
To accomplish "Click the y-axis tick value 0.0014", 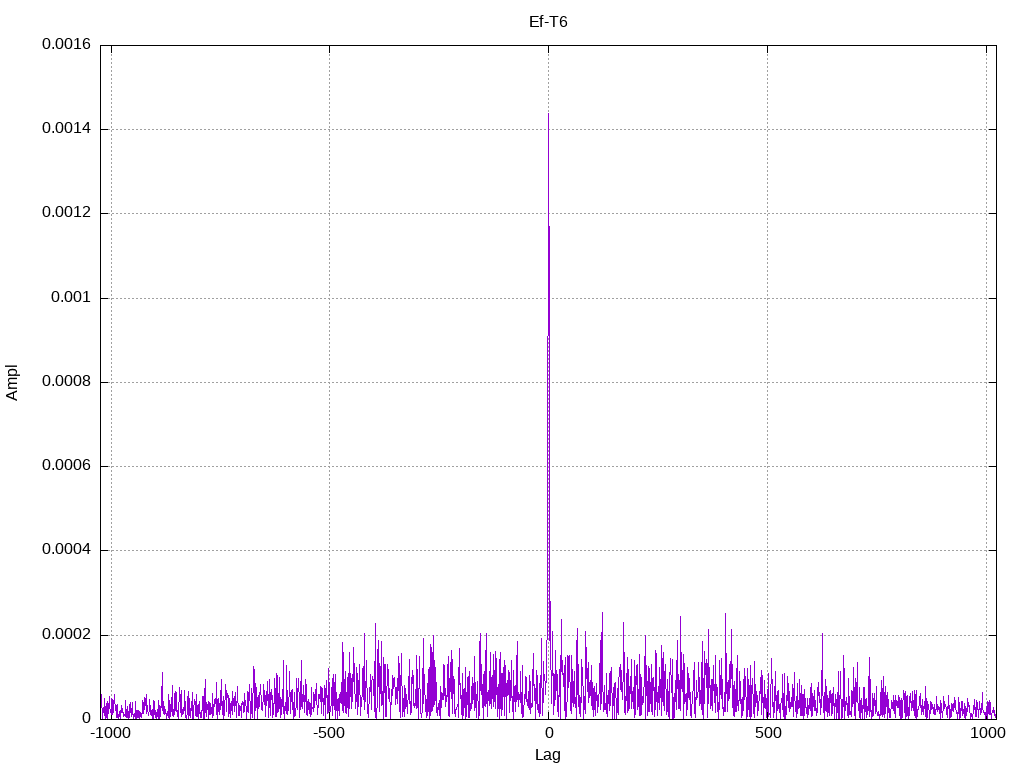I will [67, 128].
